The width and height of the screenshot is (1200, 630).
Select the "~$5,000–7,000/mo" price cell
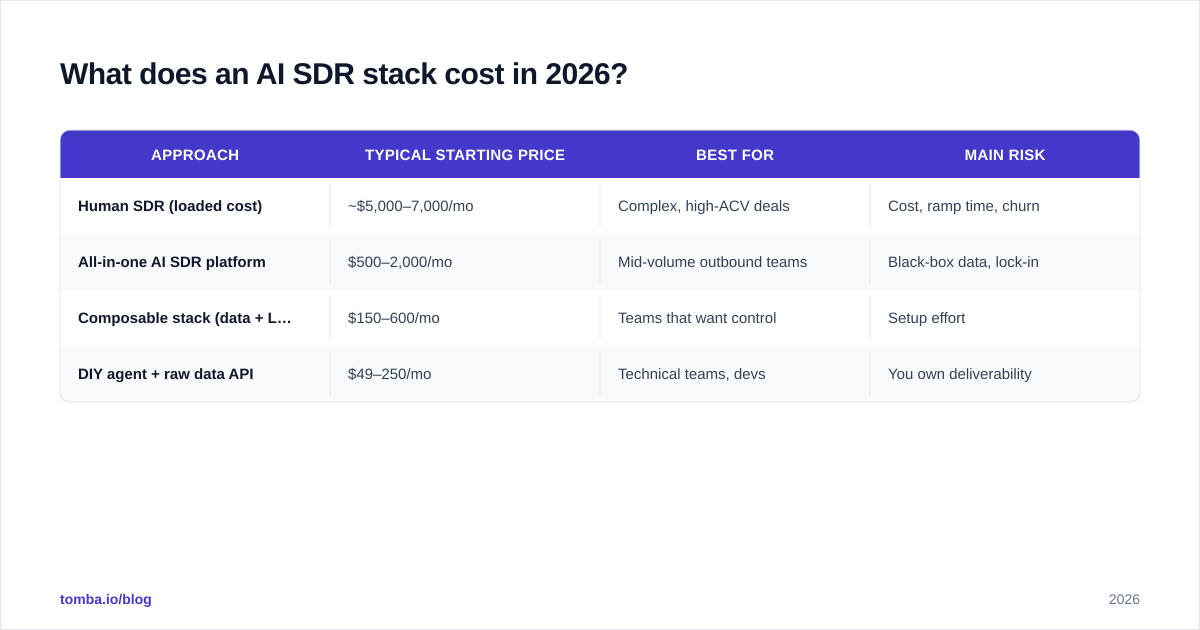465,206
